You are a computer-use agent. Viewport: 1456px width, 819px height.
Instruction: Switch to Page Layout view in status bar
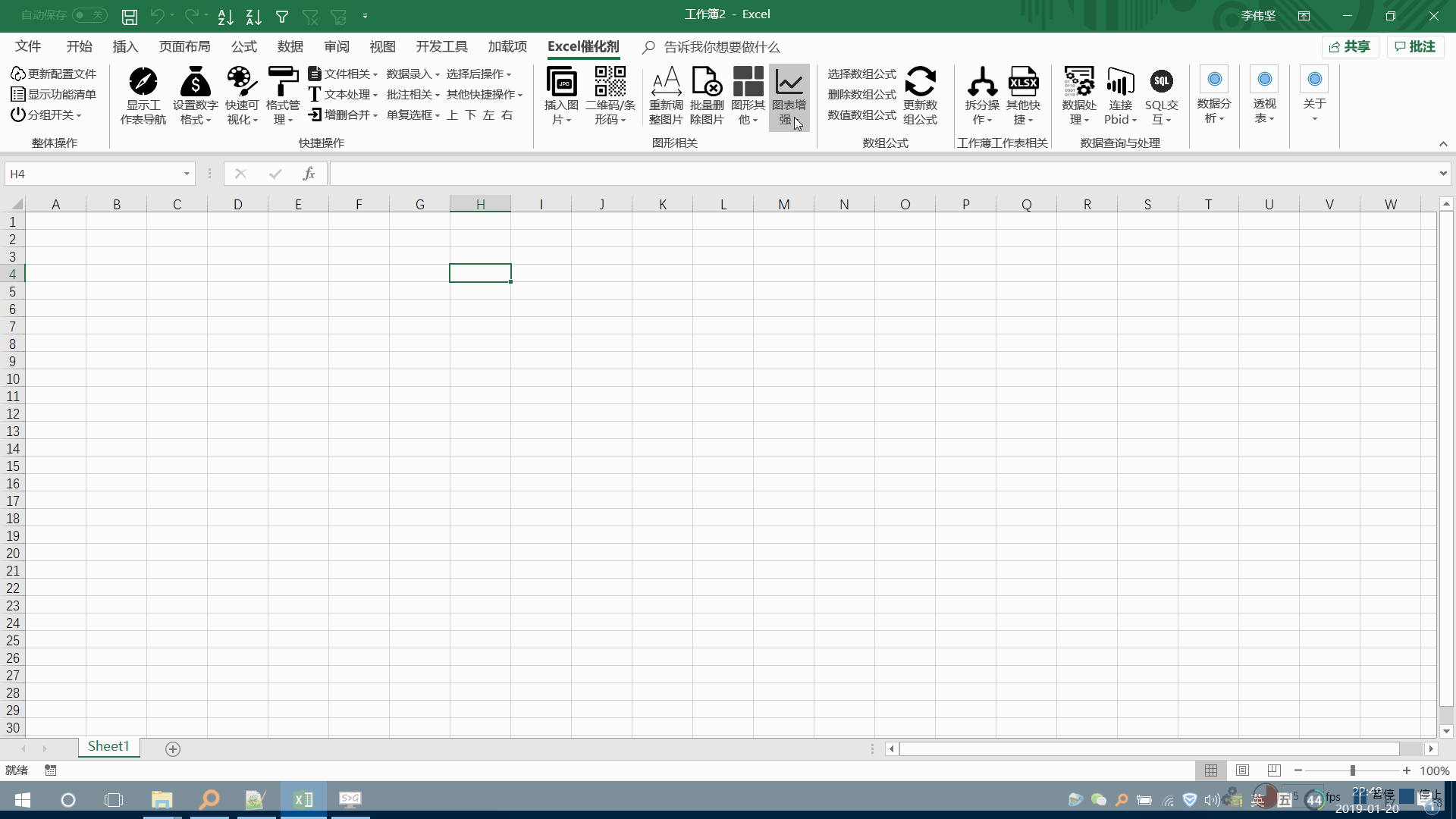[x=1242, y=770]
